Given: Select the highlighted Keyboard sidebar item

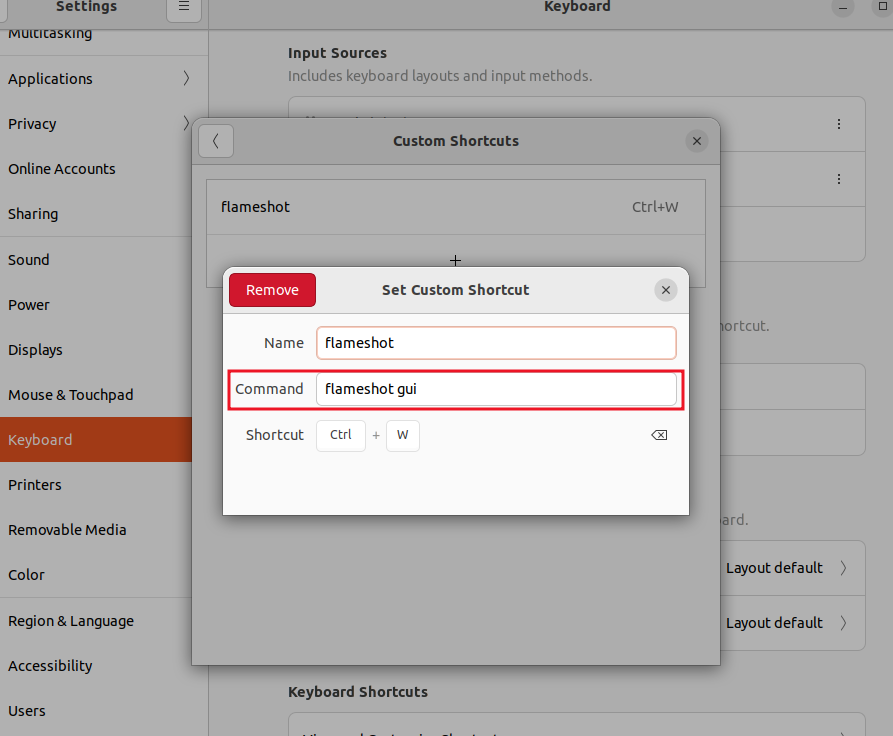Looking at the screenshot, I should [96, 440].
